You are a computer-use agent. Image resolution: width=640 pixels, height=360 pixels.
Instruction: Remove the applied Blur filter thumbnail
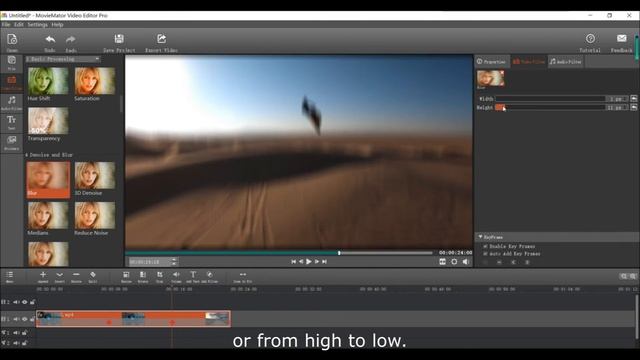coord(502,73)
